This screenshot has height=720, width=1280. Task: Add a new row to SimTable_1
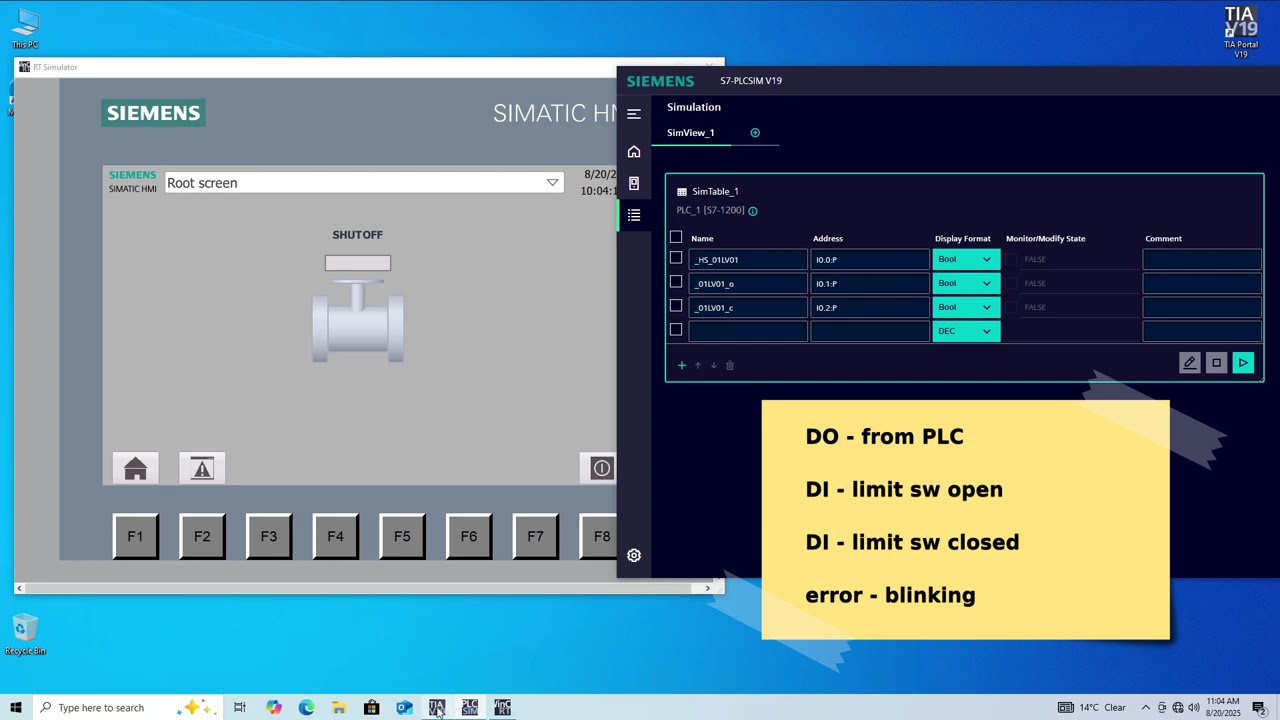tap(682, 365)
